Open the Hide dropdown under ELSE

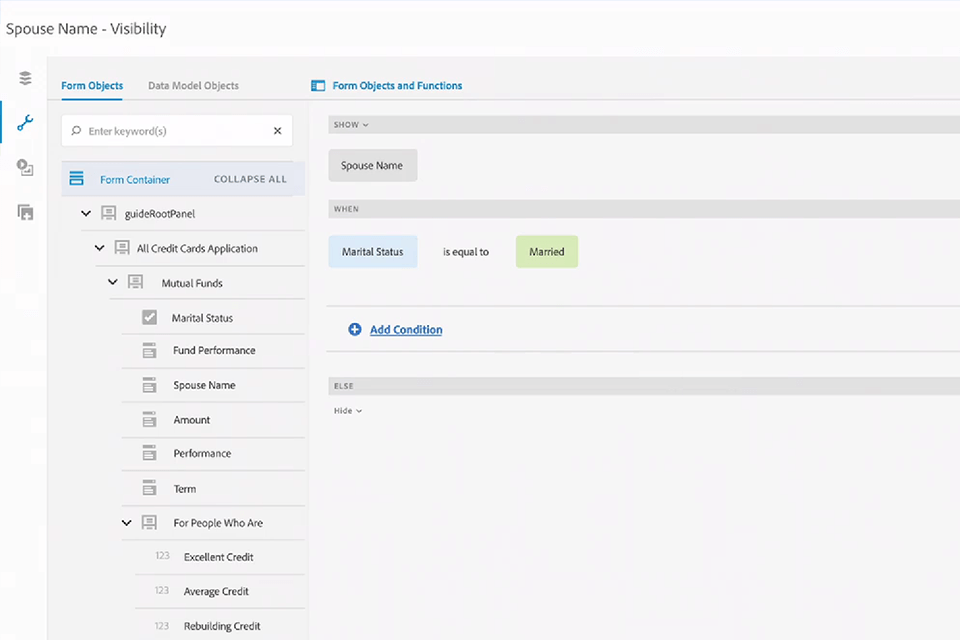point(348,411)
